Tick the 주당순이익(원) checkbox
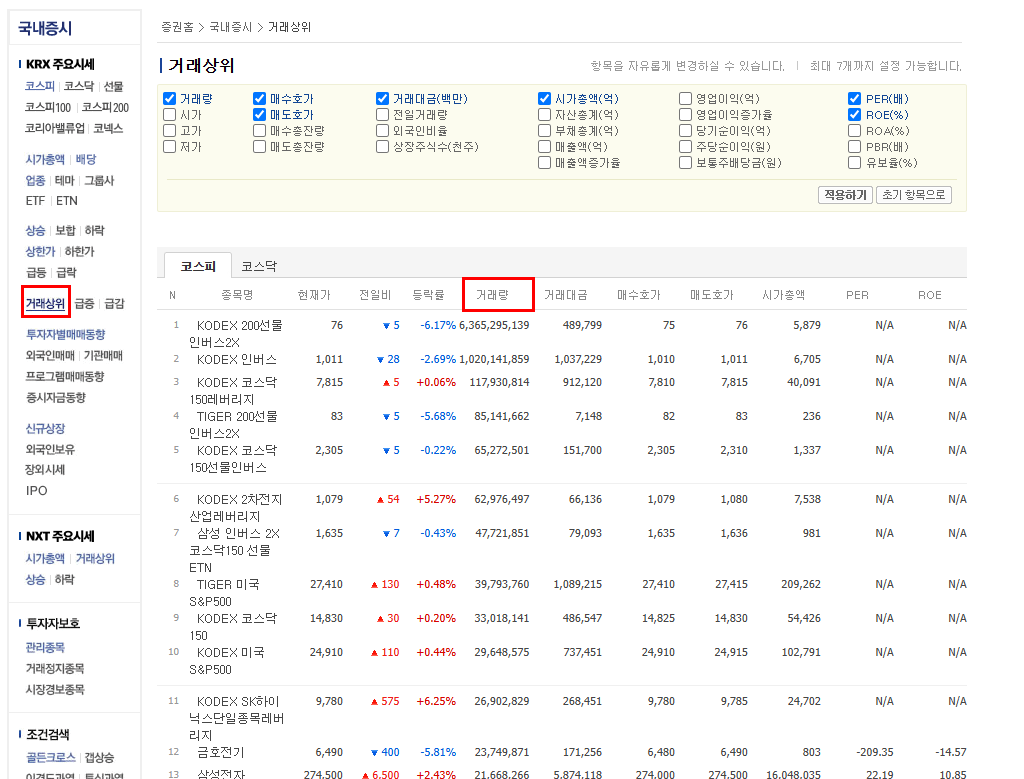 point(686,147)
